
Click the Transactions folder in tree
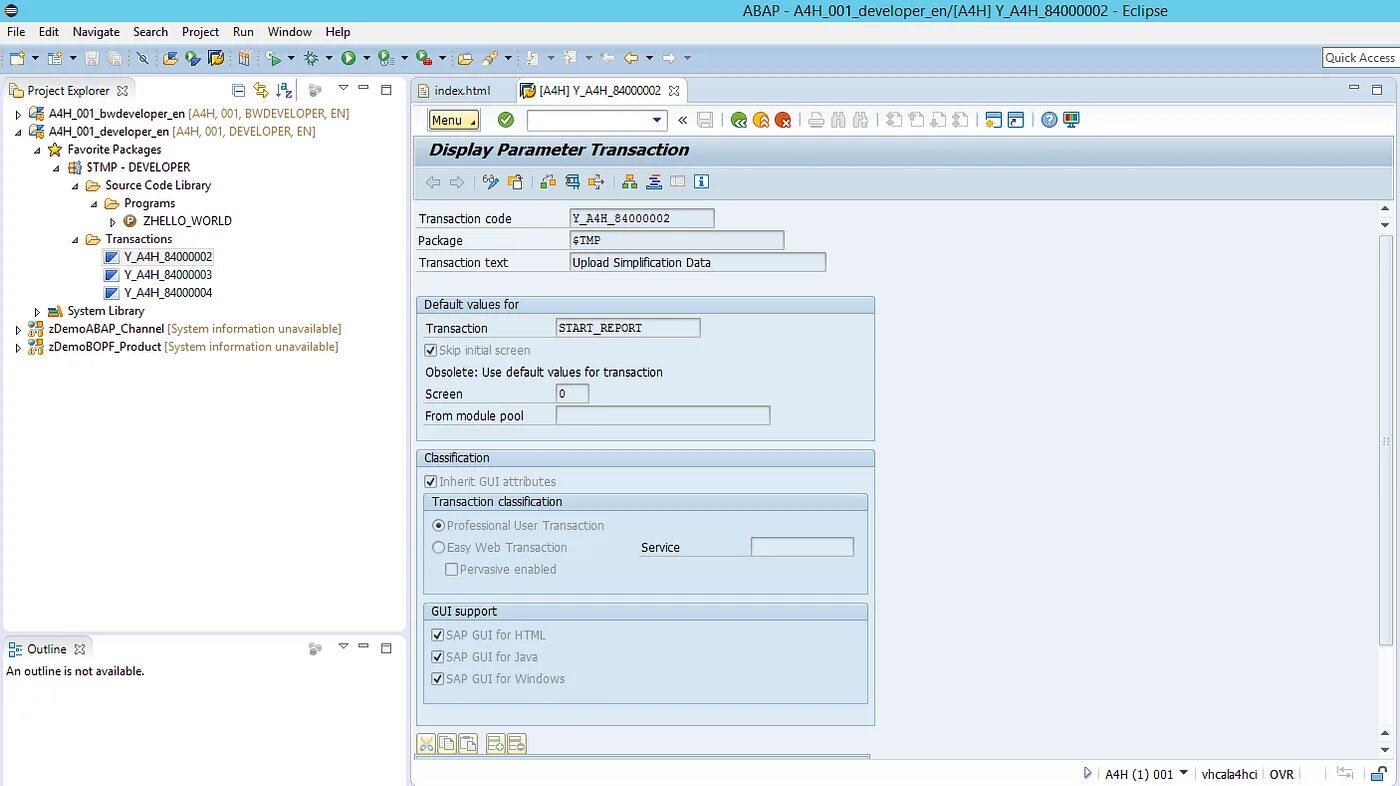pyautogui.click(x=139, y=239)
